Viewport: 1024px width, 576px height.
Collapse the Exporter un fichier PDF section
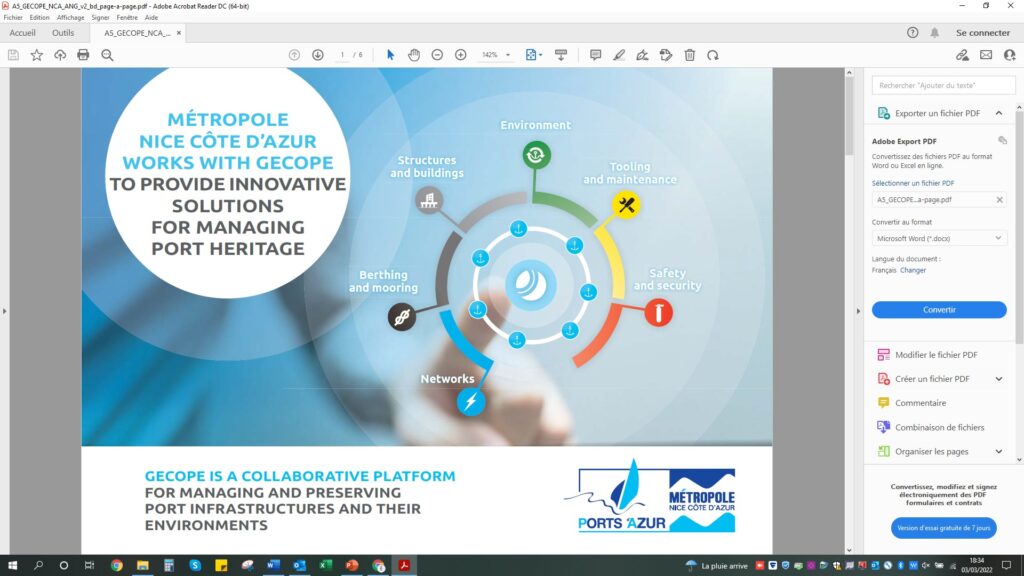(999, 113)
